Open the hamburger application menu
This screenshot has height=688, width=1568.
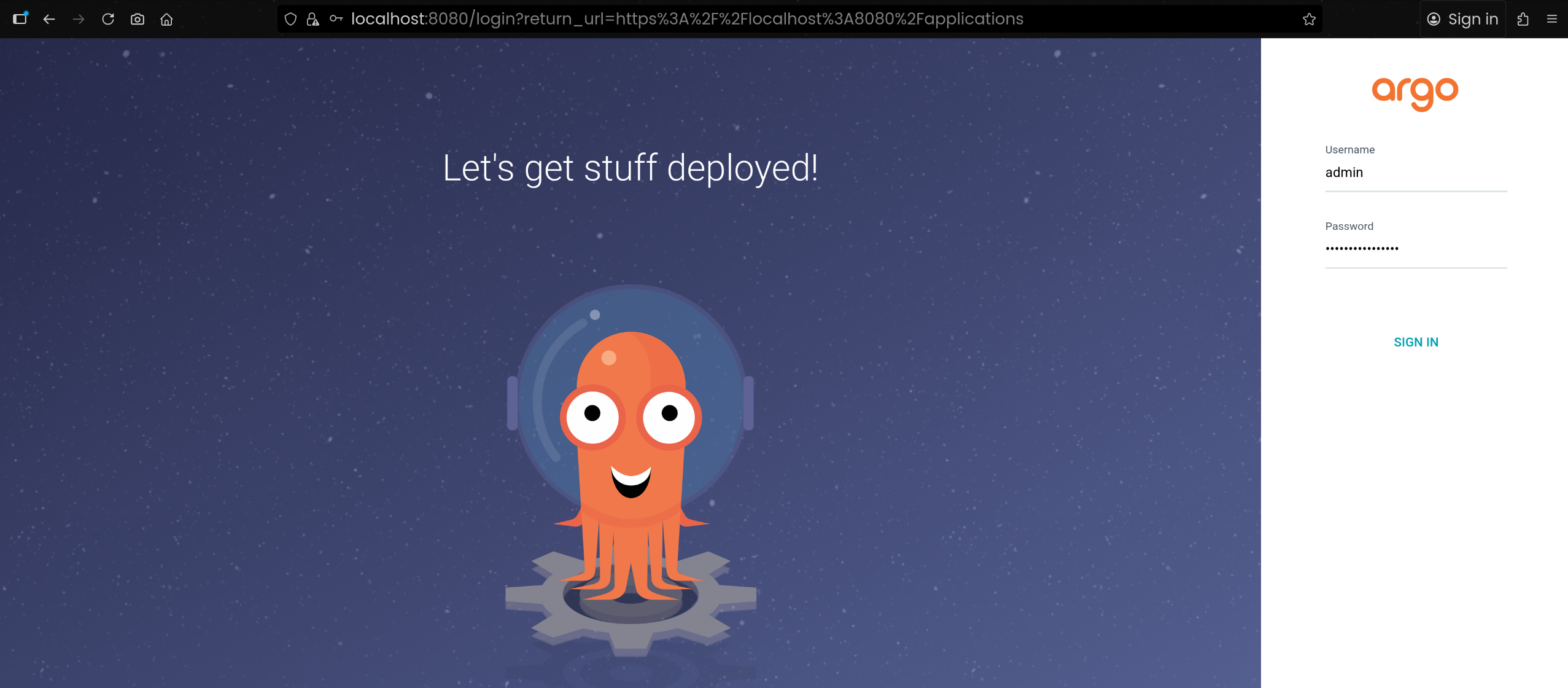[1552, 19]
